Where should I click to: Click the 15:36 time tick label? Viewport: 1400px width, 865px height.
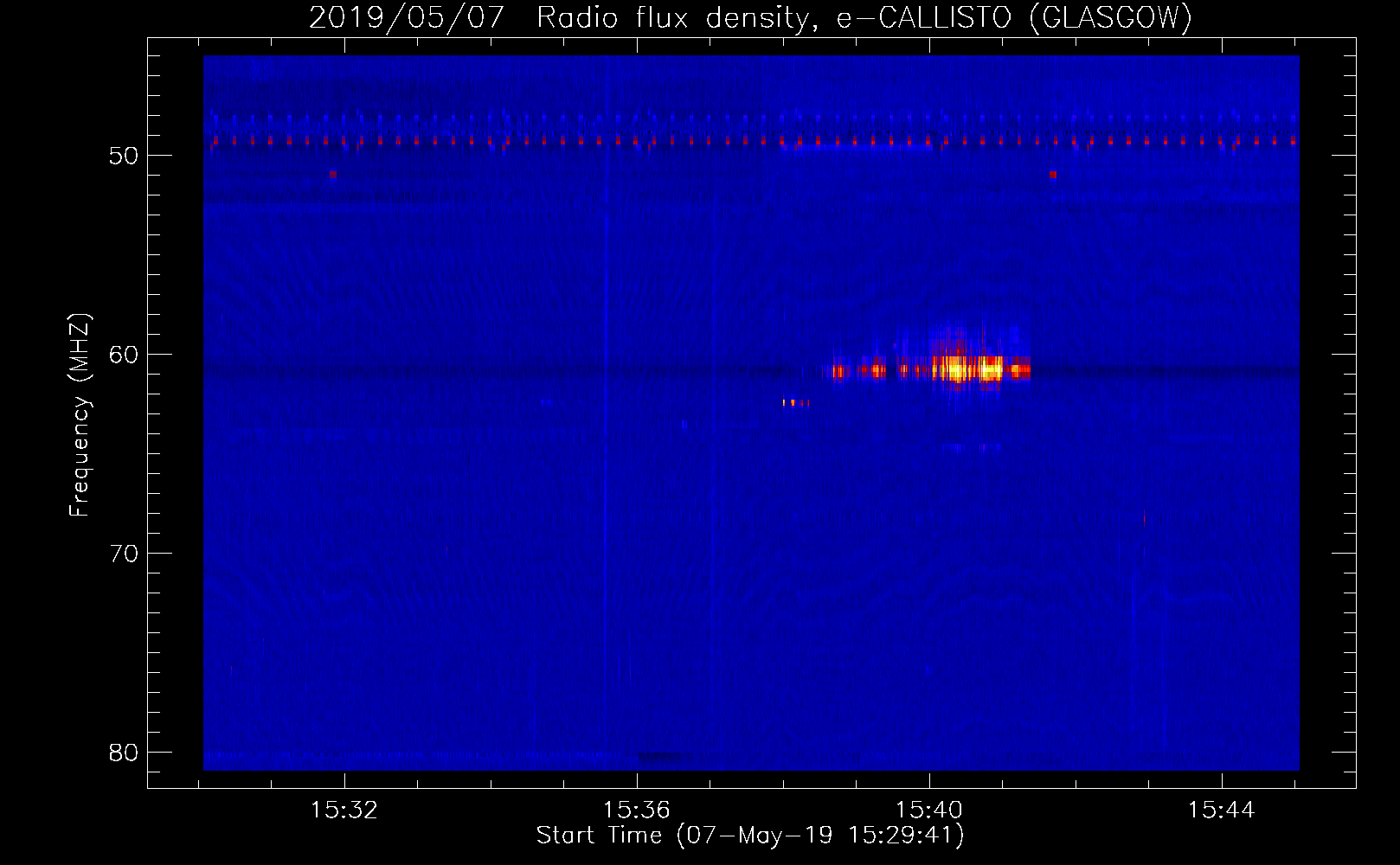(637, 811)
